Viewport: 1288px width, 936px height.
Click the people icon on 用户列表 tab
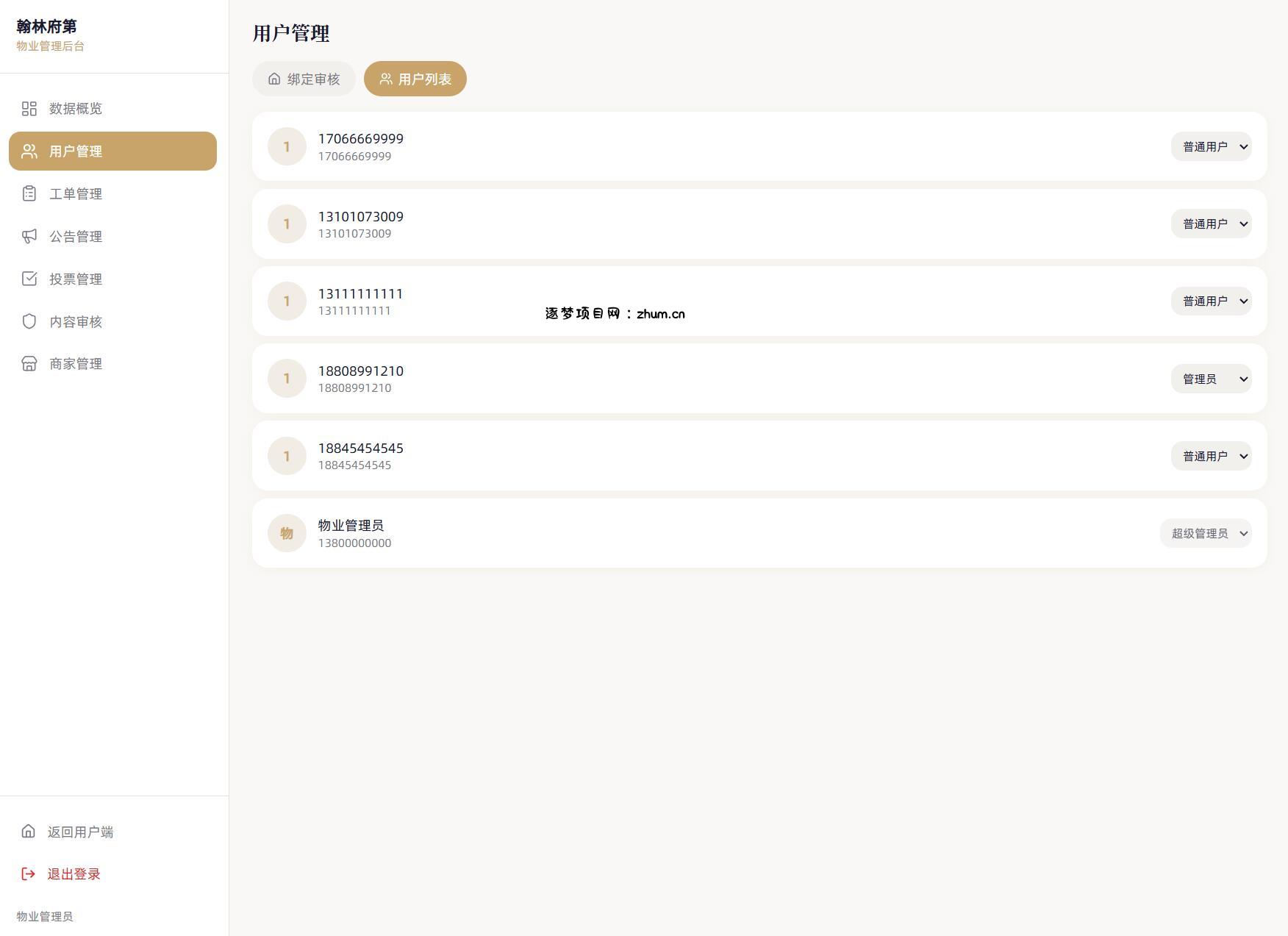coord(385,79)
